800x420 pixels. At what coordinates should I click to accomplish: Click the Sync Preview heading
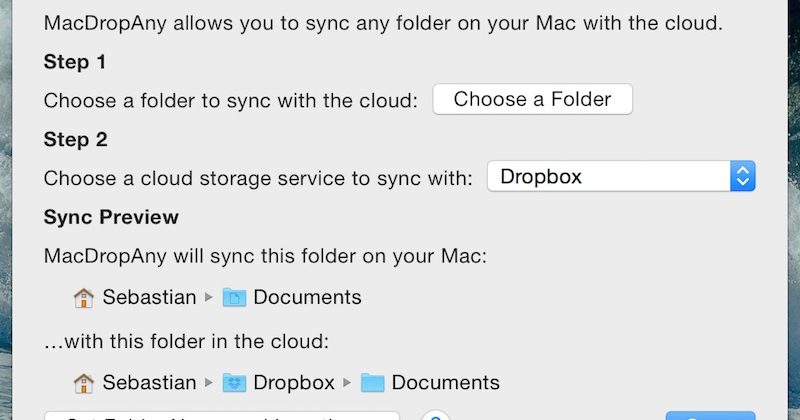coord(111,217)
